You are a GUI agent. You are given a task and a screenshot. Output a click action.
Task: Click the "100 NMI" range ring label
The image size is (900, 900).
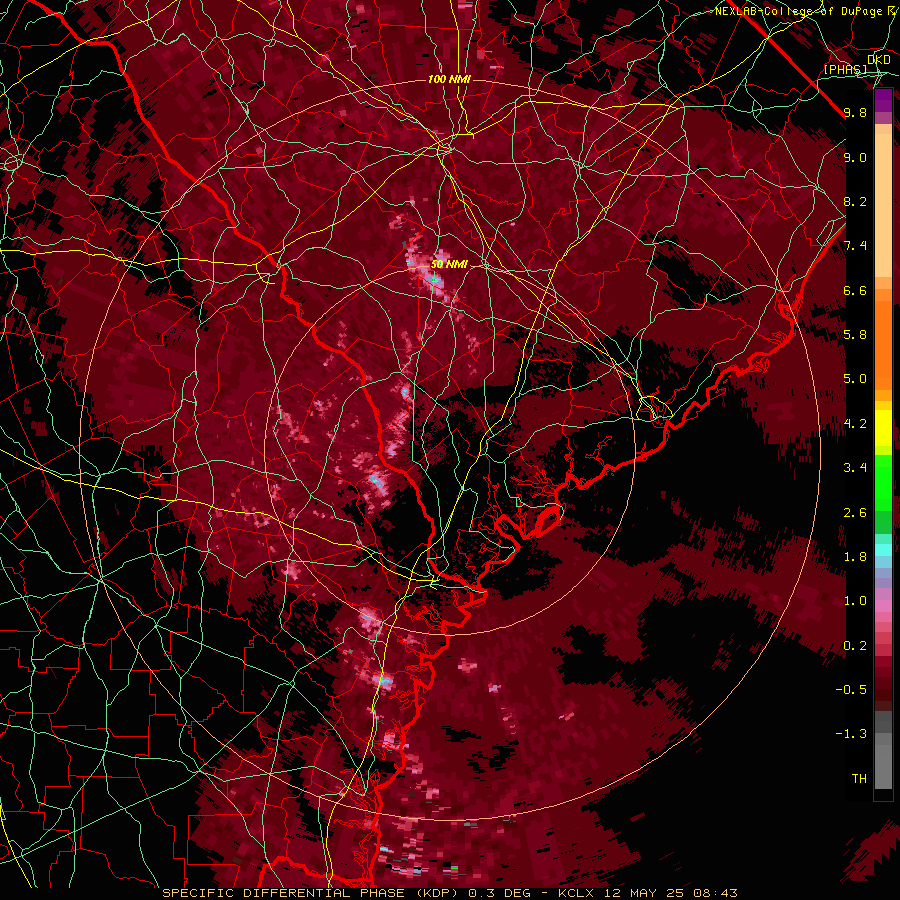[449, 79]
